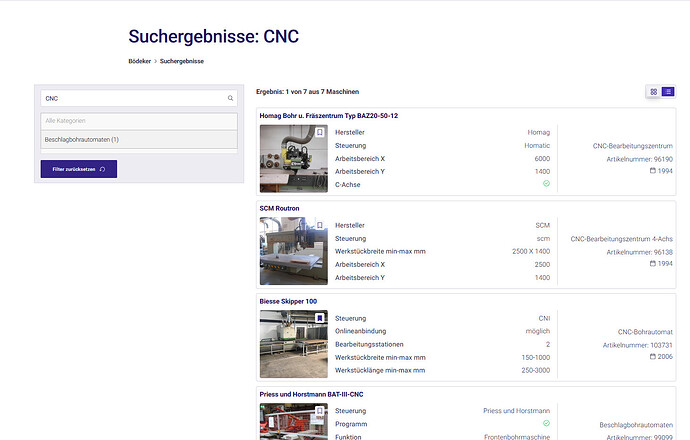Click the '250-3000' Werkstücklänge value

pos(536,370)
